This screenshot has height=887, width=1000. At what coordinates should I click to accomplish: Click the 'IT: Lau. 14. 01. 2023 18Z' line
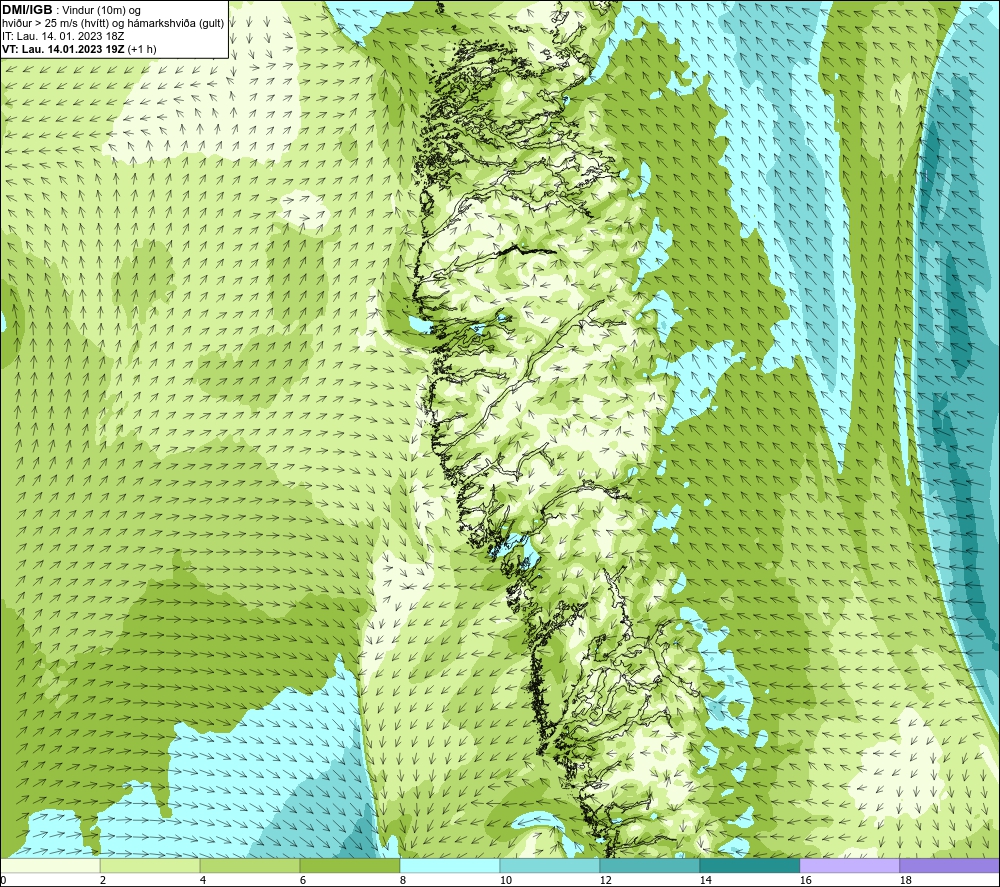(63, 36)
